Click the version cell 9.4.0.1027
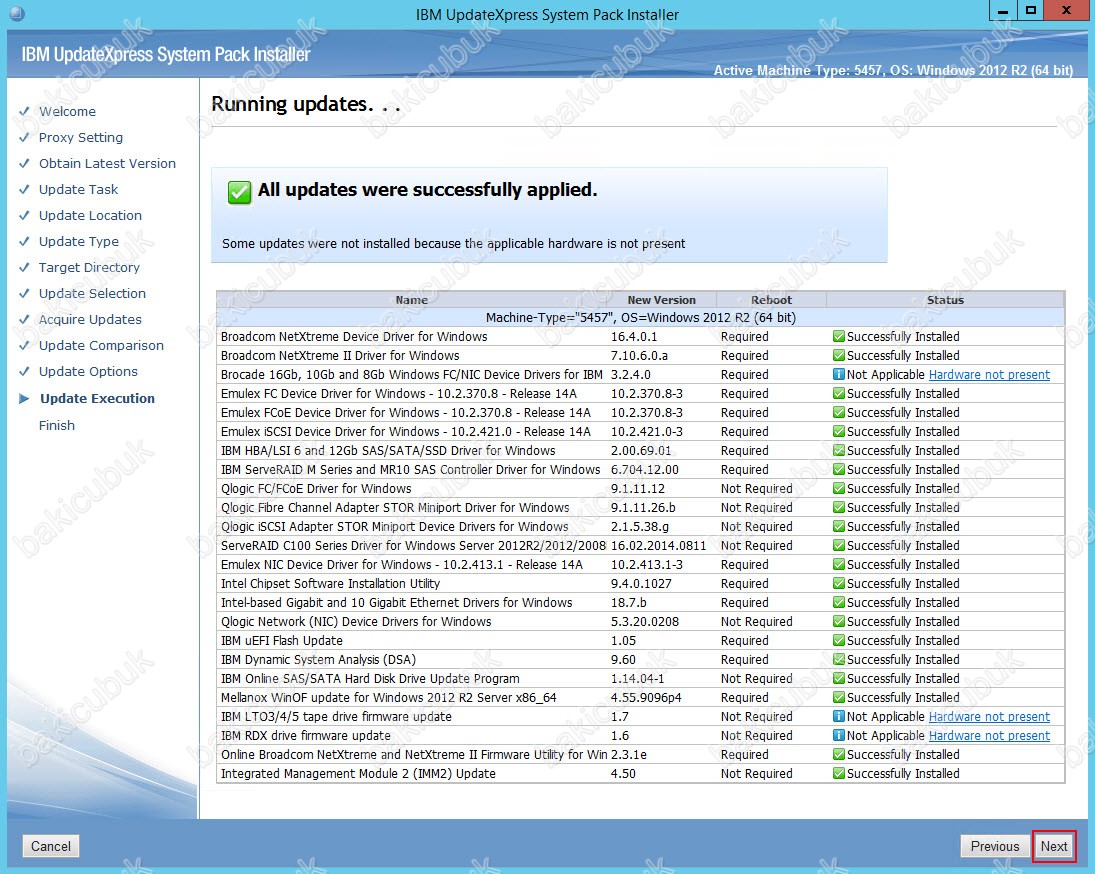Screen dimensions: 1095x874 tap(641, 584)
